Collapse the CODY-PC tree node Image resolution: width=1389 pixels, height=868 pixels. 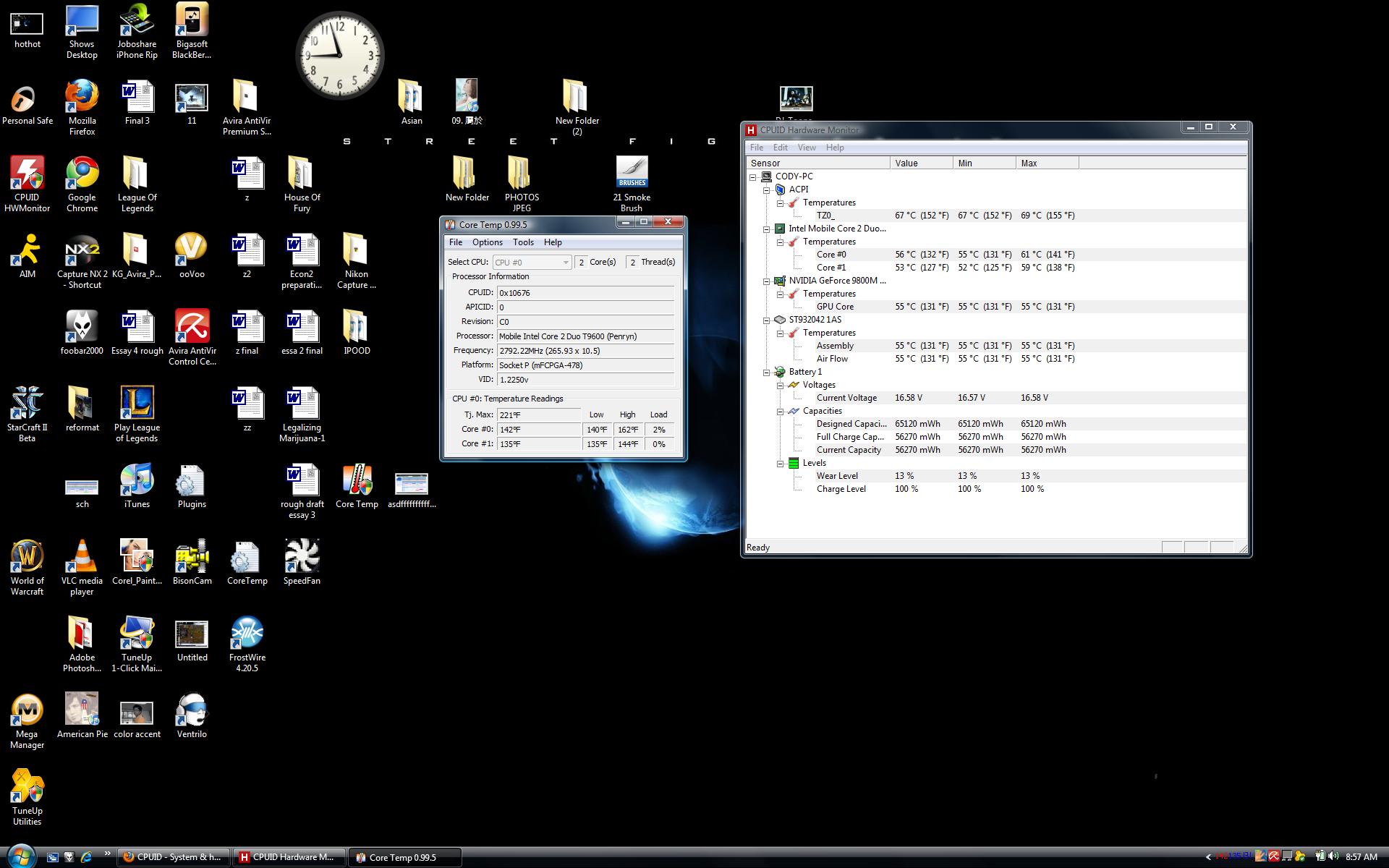[x=753, y=176]
